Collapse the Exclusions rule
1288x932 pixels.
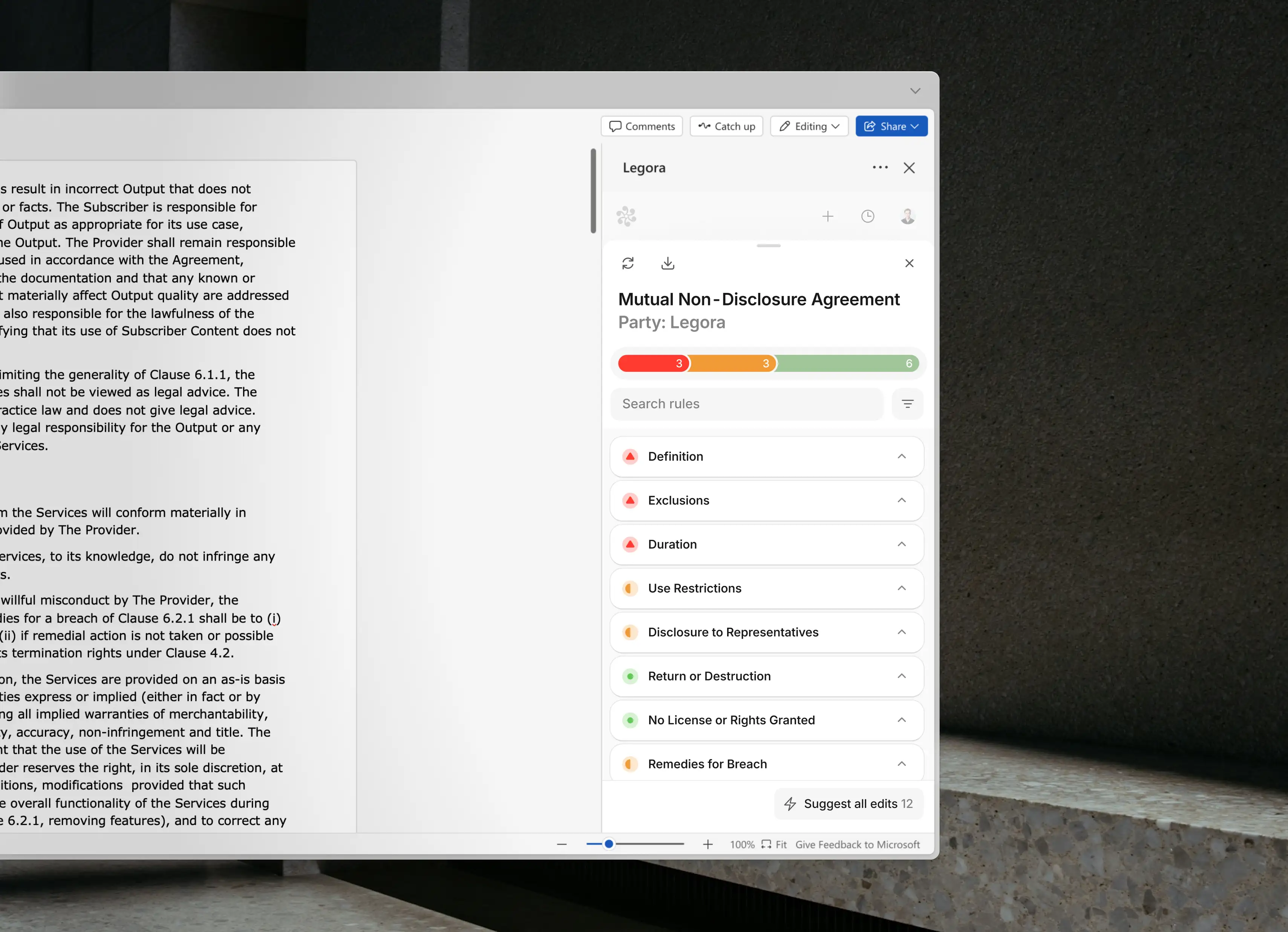(x=902, y=500)
